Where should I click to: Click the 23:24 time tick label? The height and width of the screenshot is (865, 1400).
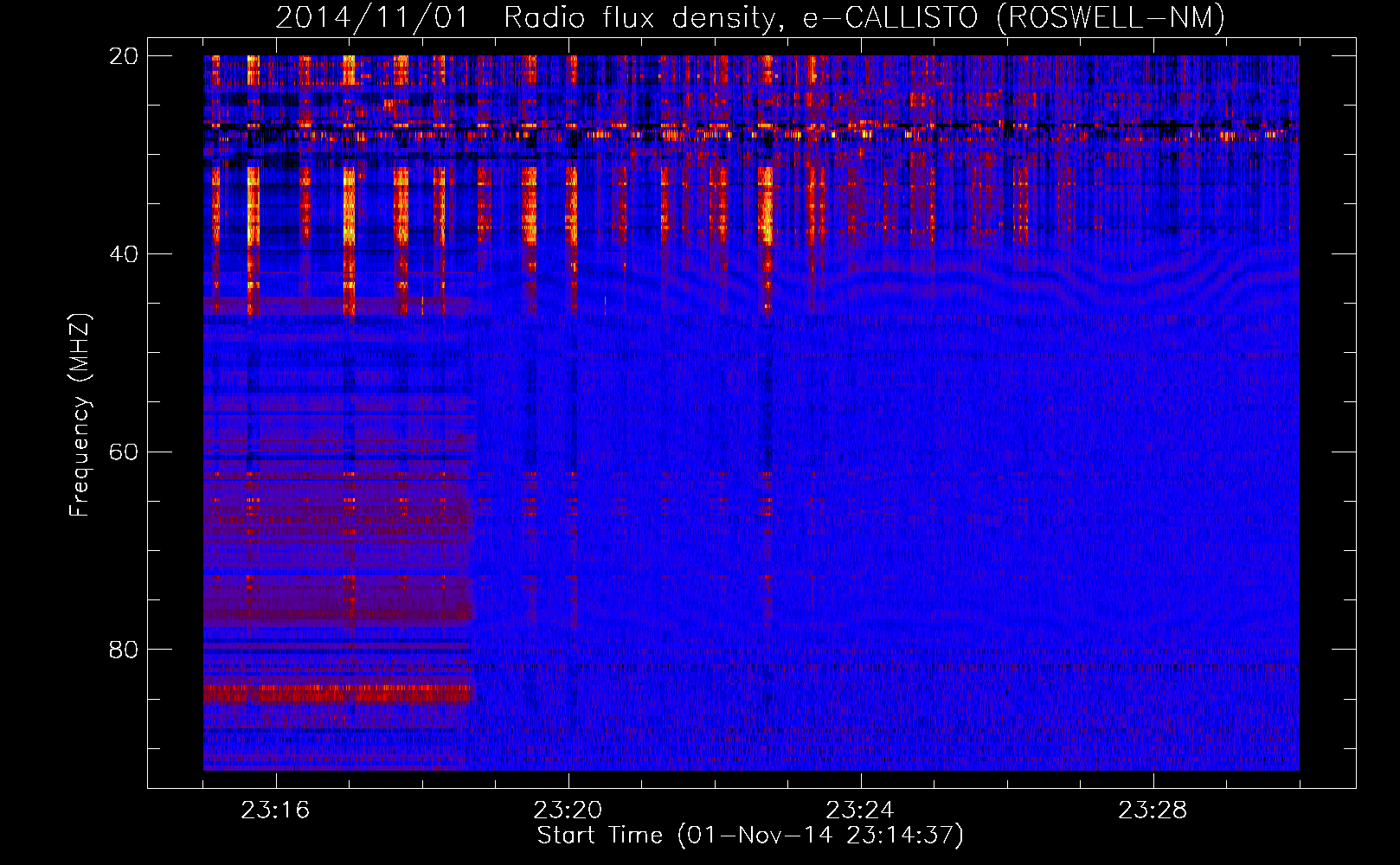click(x=860, y=811)
